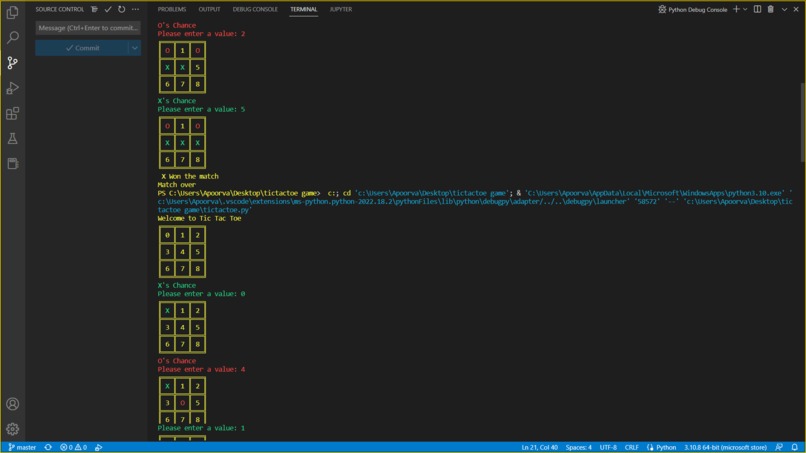The image size is (806, 453).
Task: Switch to the Debug Console tab
Action: click(255, 9)
